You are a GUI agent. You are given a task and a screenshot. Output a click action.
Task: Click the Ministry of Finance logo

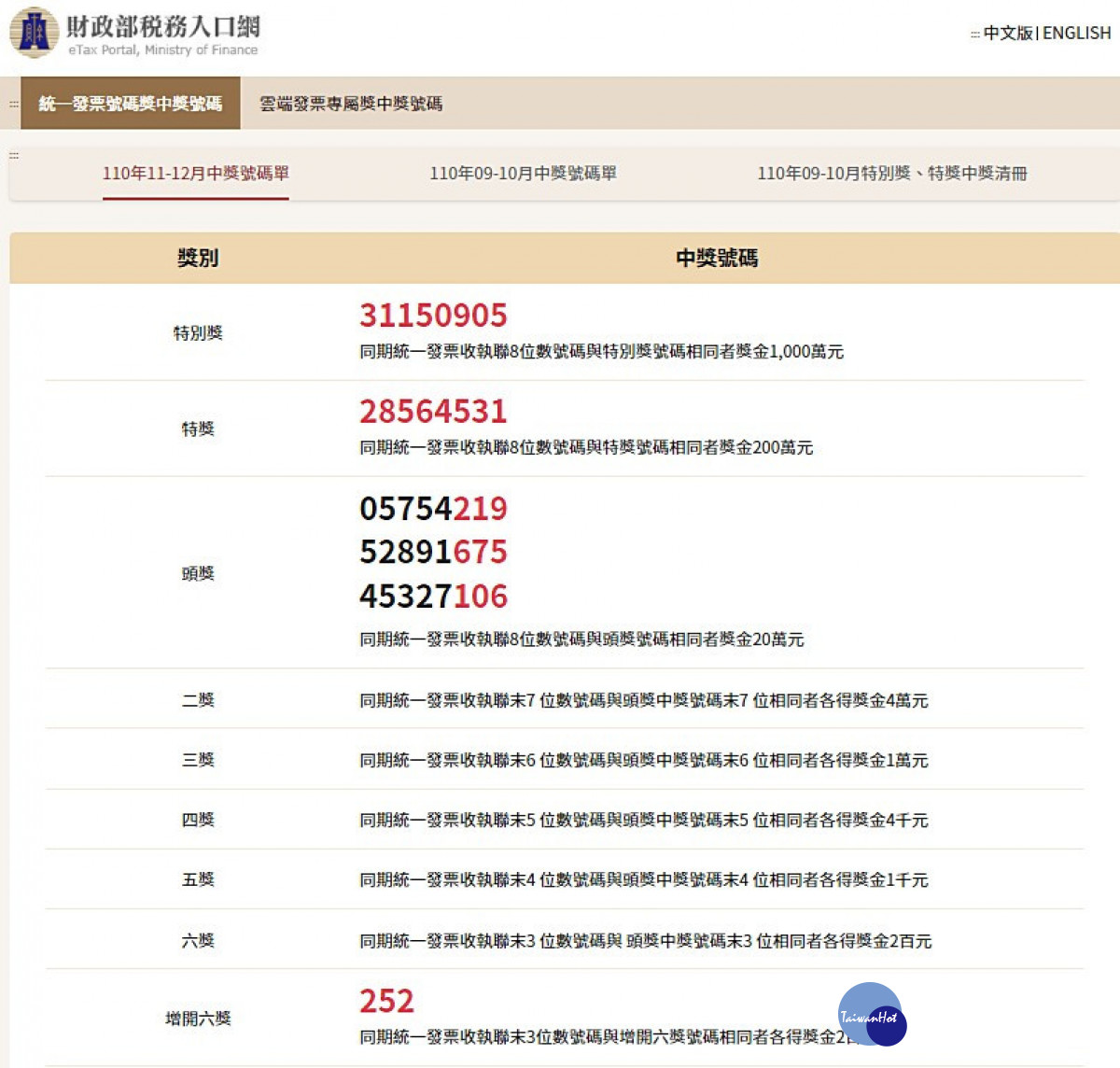[32, 31]
